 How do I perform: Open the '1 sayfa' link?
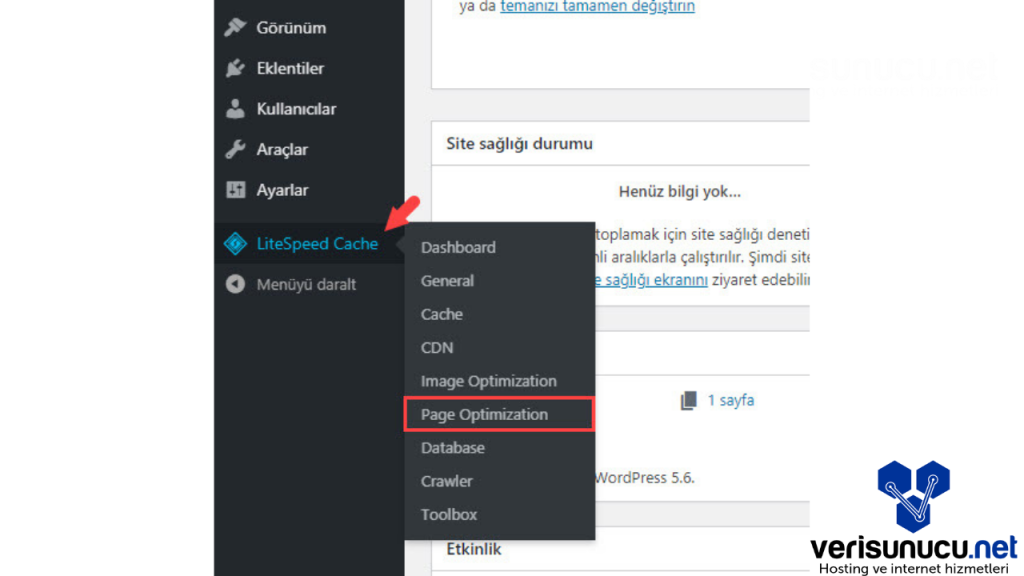pos(731,400)
